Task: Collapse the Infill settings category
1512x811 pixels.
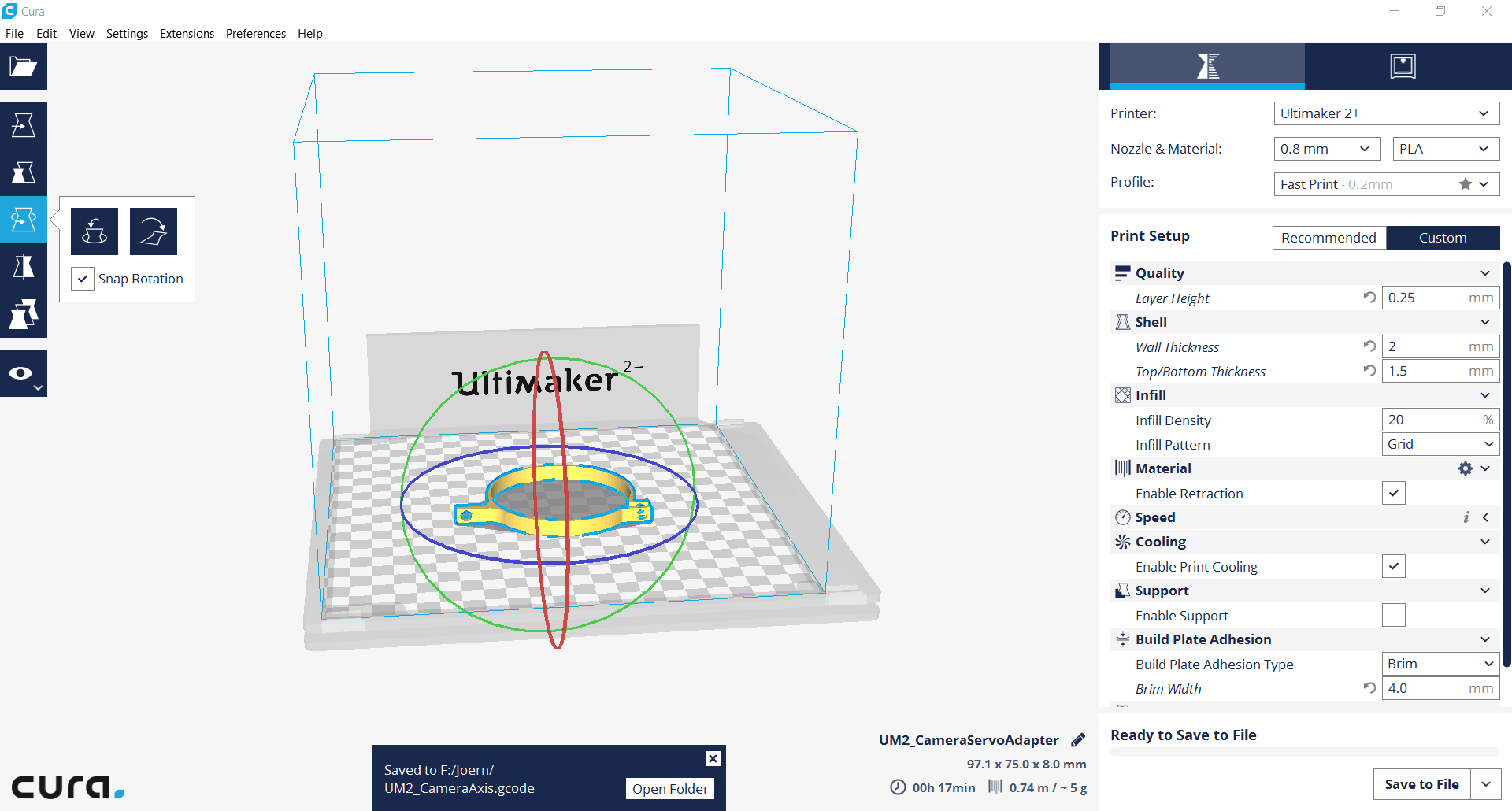Action: coord(1485,395)
